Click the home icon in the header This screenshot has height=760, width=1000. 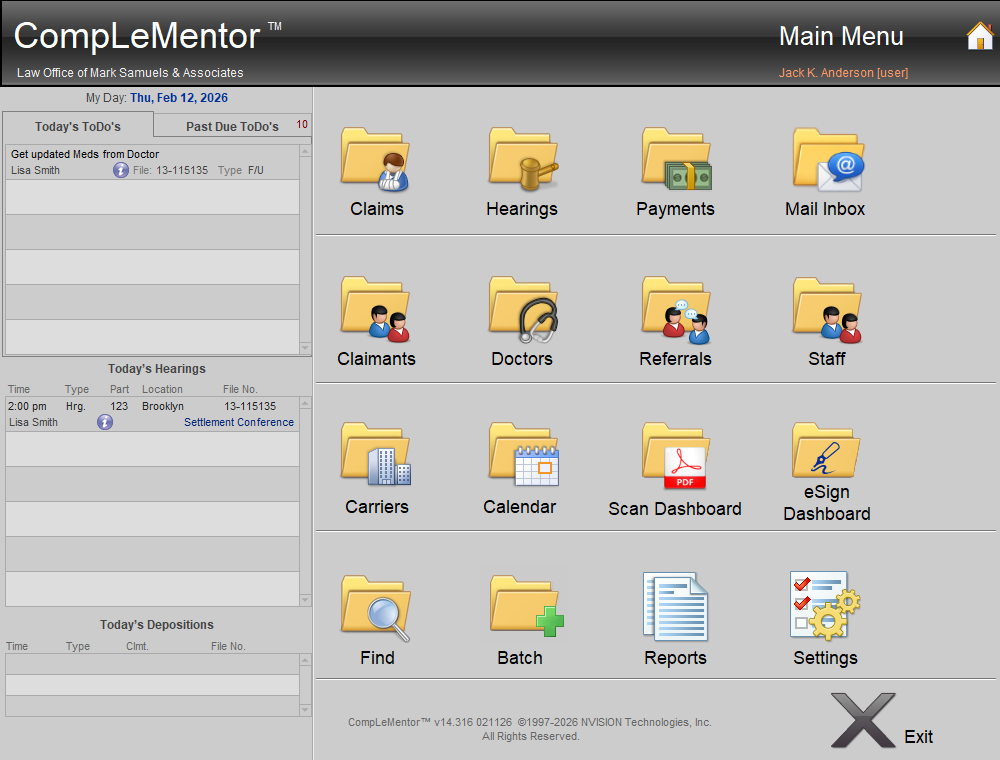click(x=978, y=36)
